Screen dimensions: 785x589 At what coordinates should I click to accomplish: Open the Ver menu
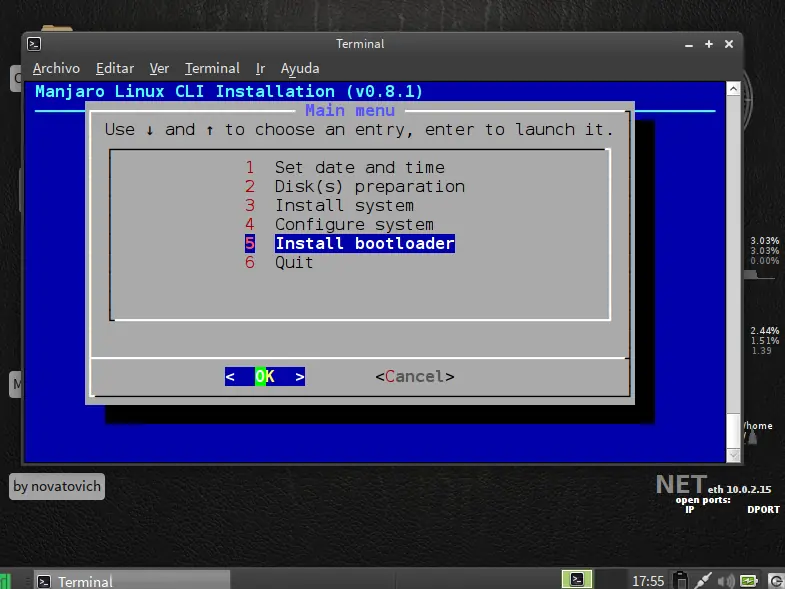(x=159, y=68)
